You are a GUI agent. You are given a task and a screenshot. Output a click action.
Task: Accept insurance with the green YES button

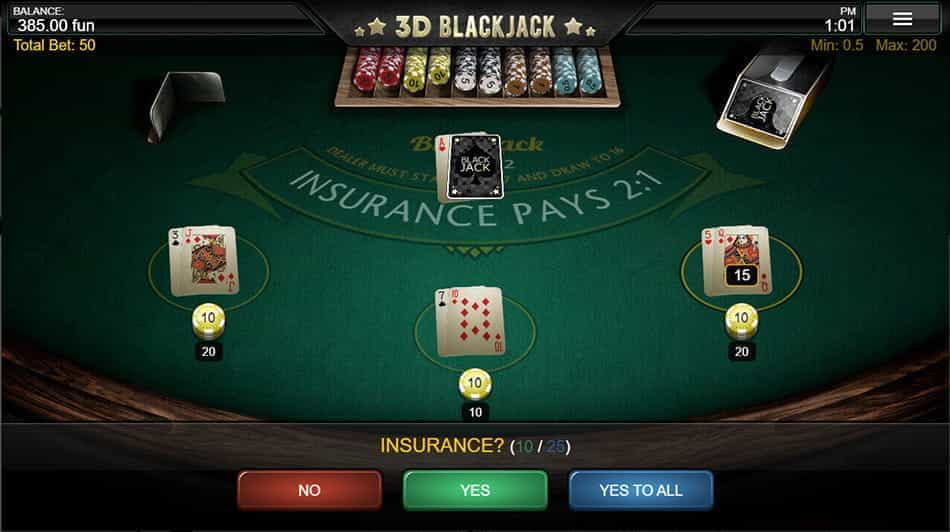coord(475,490)
